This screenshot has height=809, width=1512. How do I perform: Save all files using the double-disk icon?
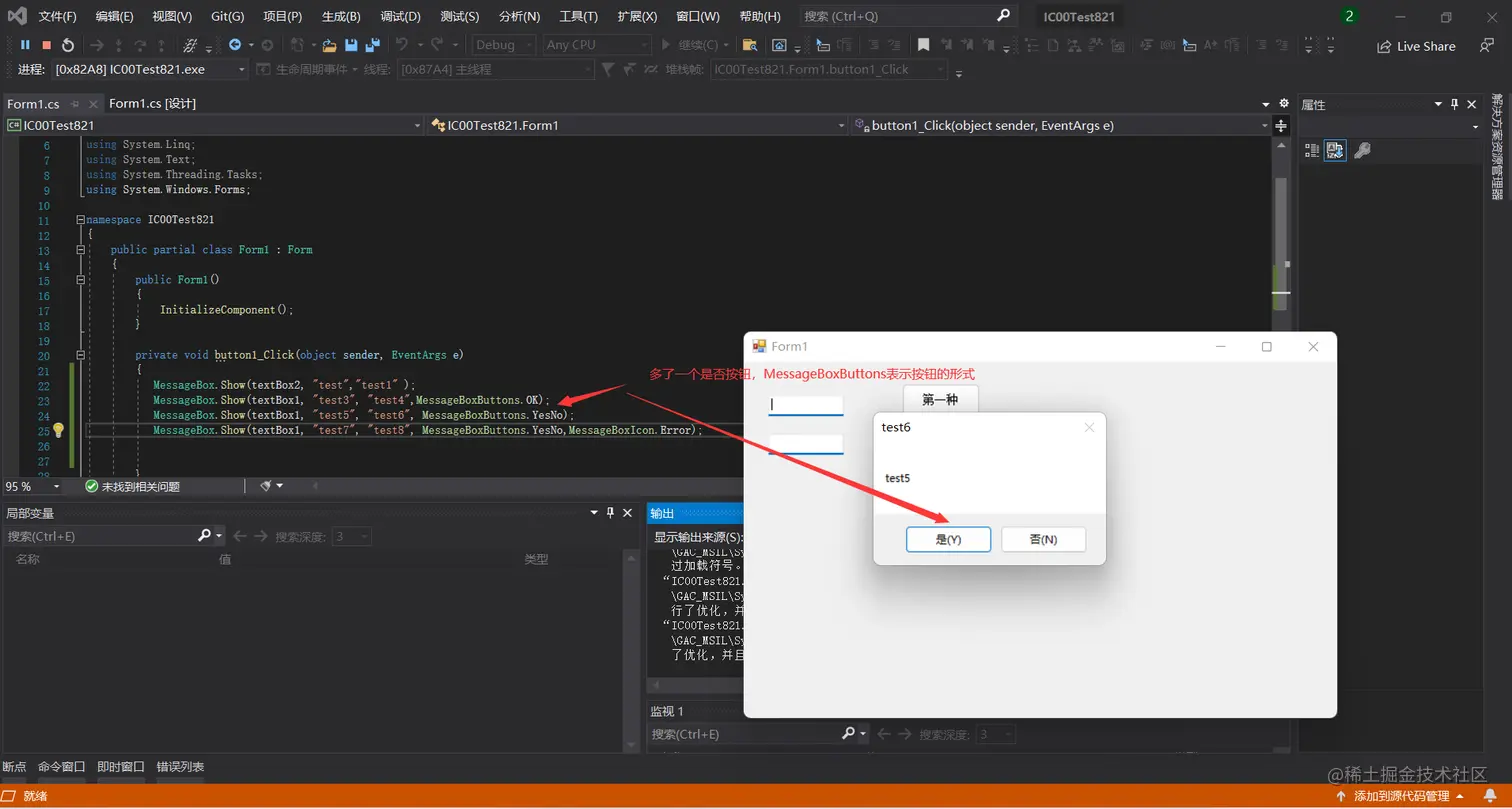(x=373, y=45)
